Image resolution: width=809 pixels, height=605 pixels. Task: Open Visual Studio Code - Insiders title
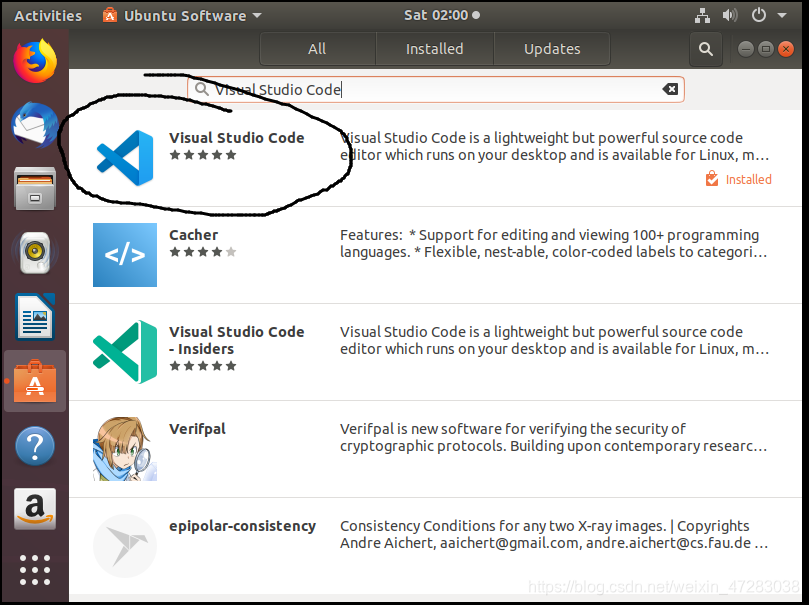point(237,340)
